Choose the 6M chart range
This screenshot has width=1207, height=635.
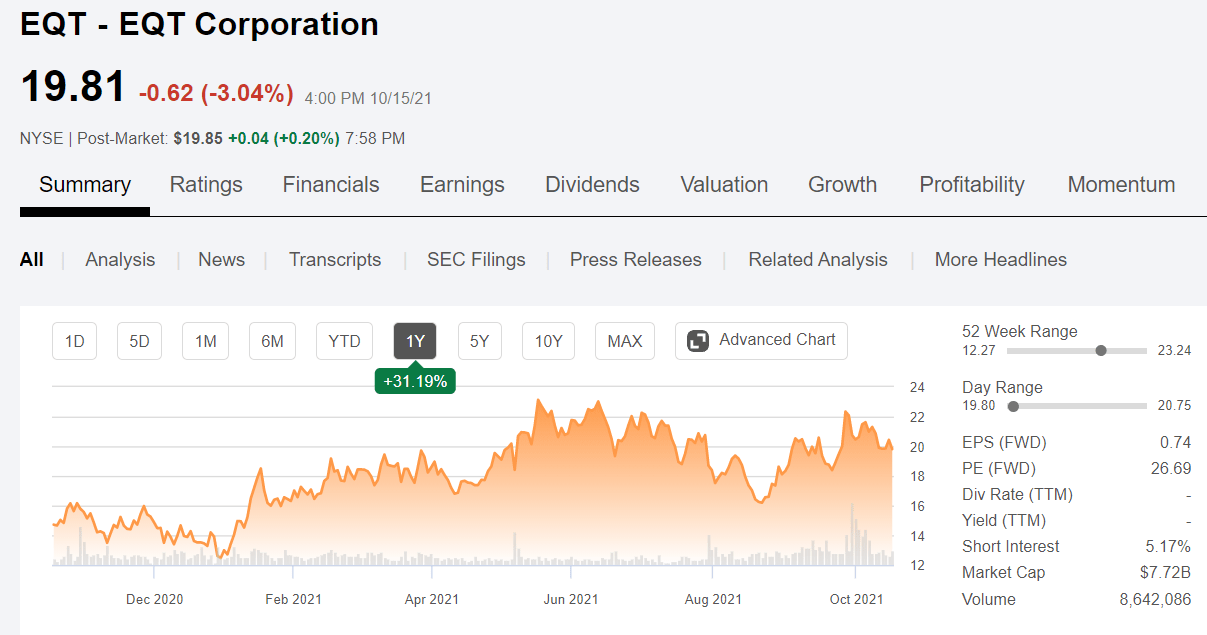pyautogui.click(x=272, y=341)
